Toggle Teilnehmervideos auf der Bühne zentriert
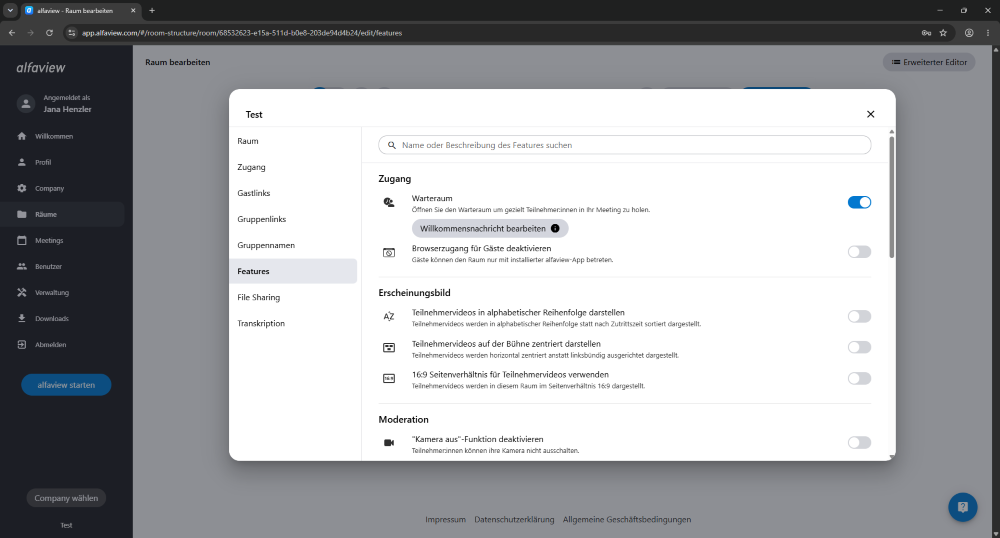This screenshot has width=1000, height=538. [x=859, y=347]
